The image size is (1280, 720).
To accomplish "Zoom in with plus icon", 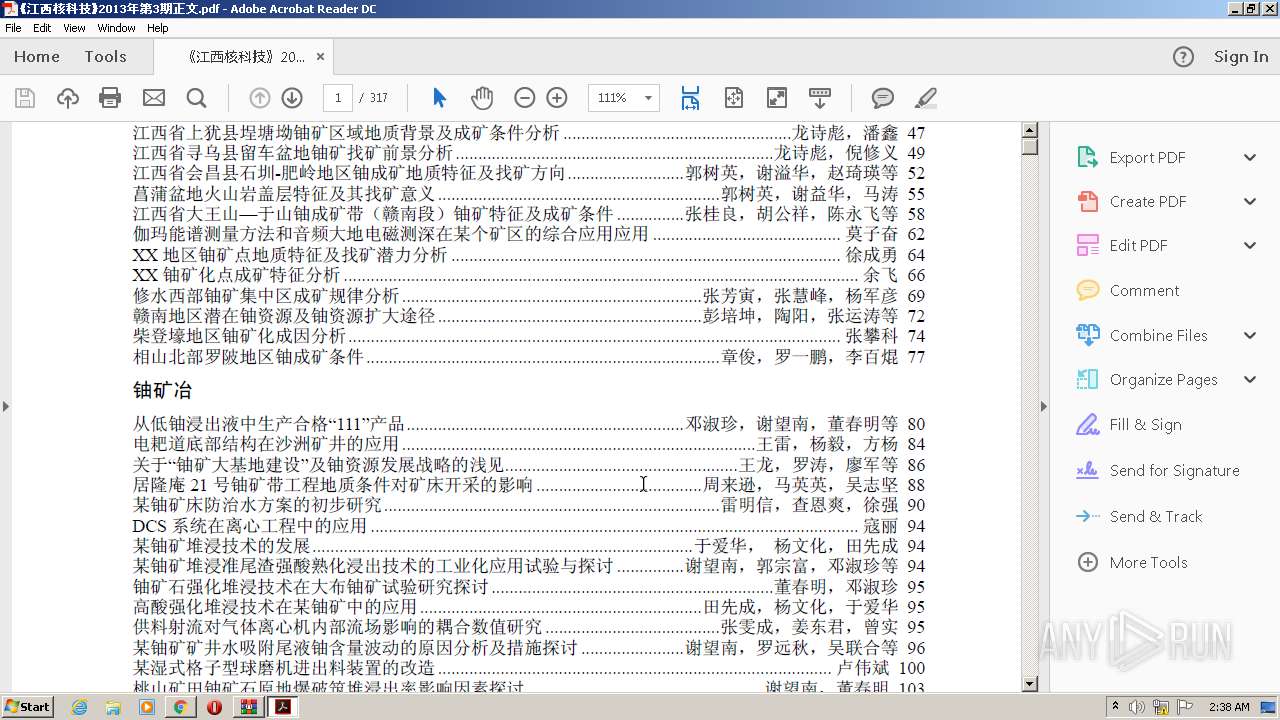I will click(x=557, y=98).
